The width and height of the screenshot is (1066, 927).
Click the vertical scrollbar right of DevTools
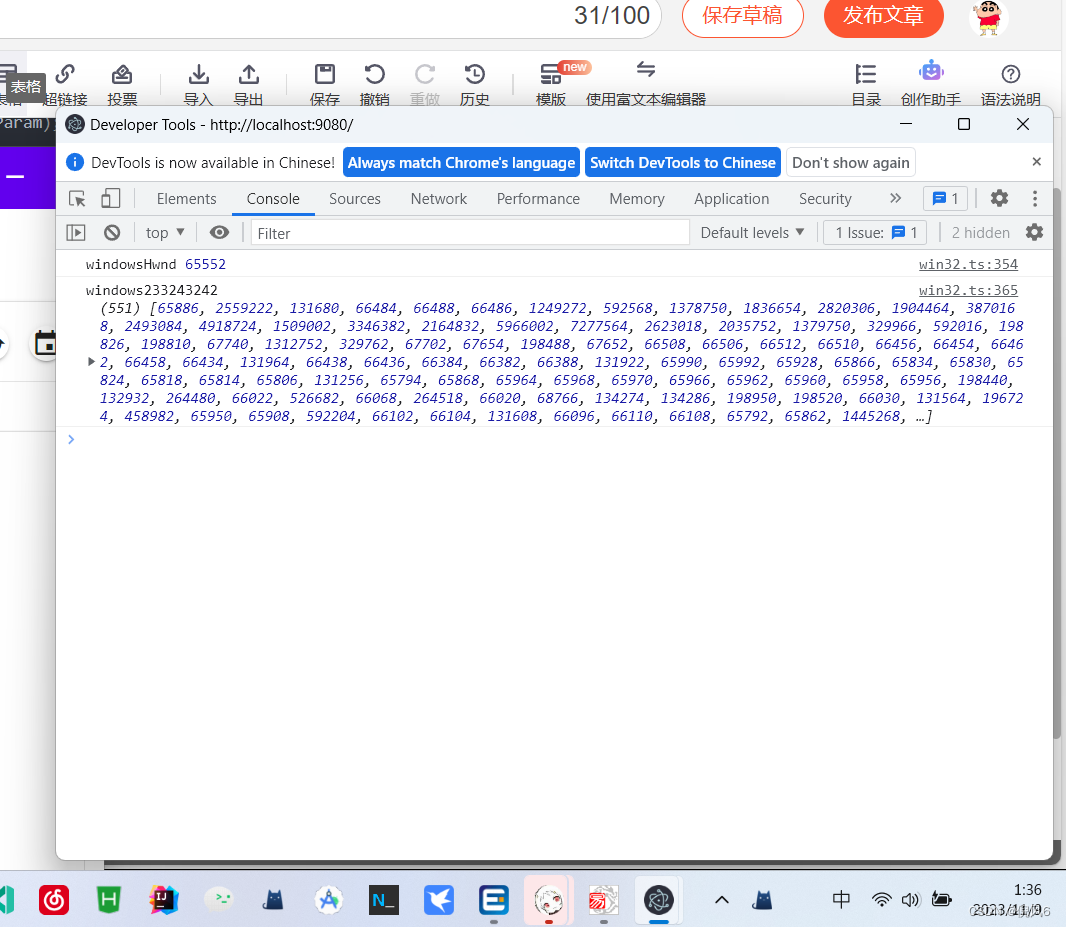pyautogui.click(x=1056, y=462)
